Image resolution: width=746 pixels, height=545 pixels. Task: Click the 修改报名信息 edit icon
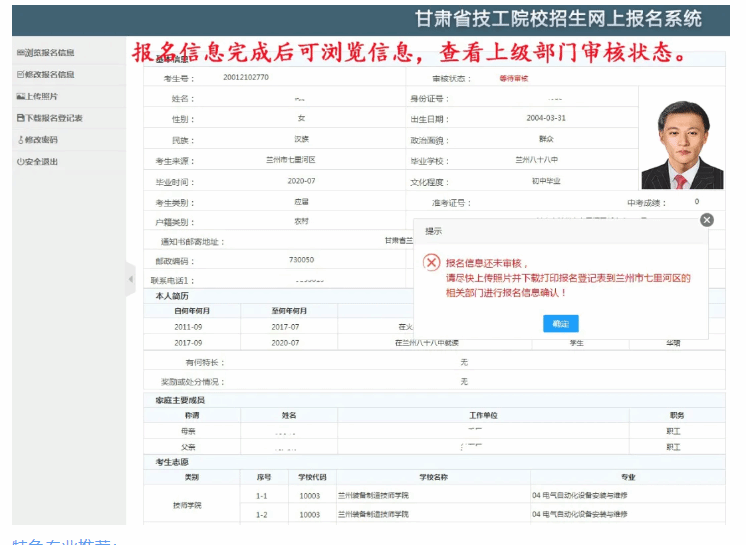(19, 74)
